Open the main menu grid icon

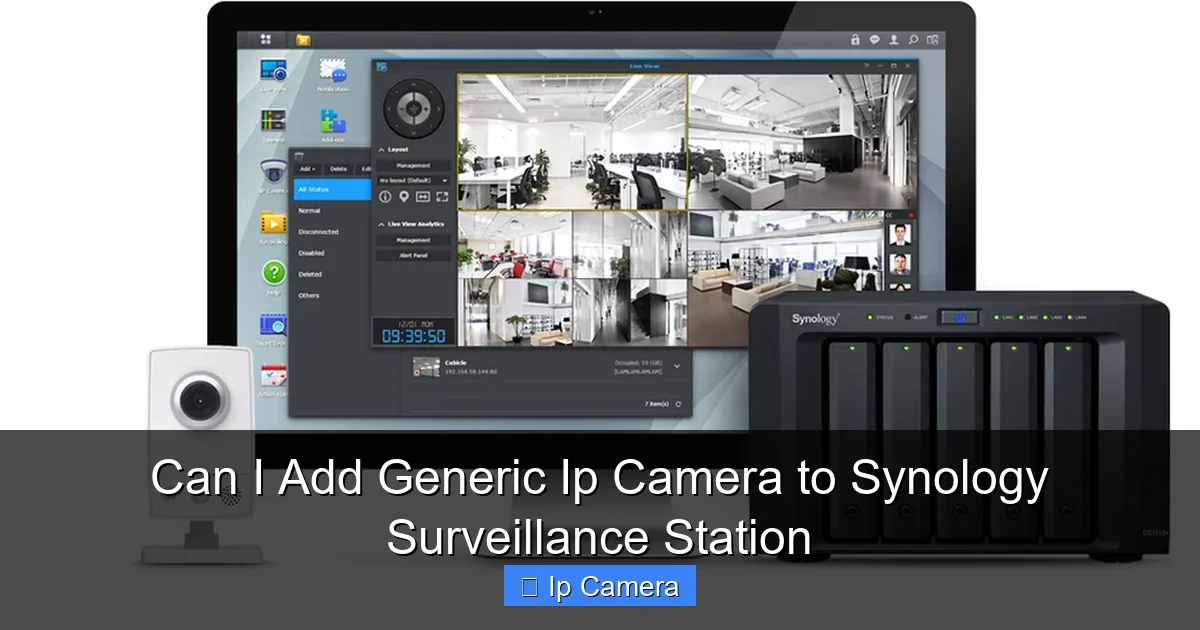coord(266,40)
